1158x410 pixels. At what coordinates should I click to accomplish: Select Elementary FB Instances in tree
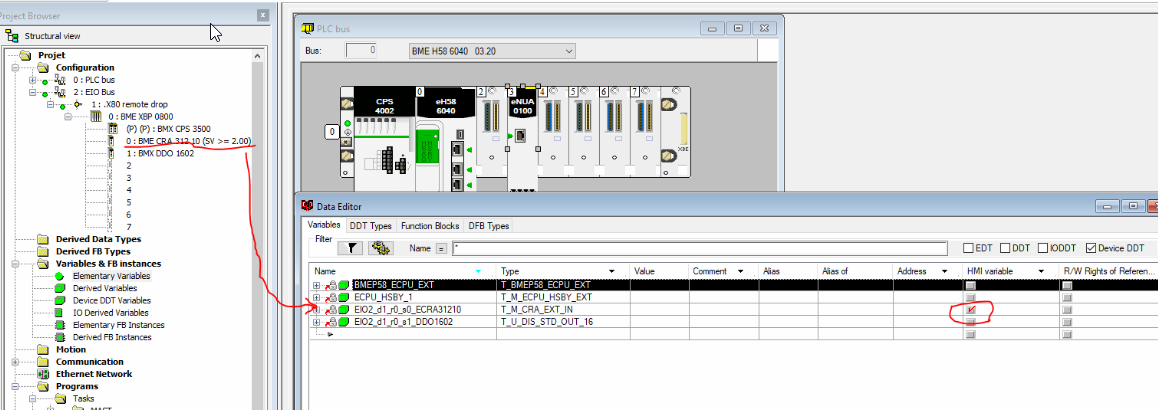click(118, 325)
